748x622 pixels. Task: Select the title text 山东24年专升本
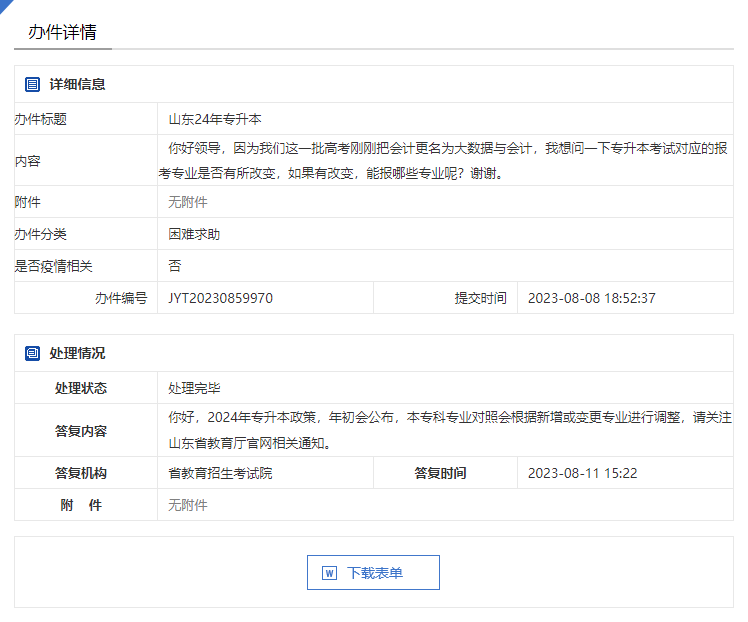215,119
